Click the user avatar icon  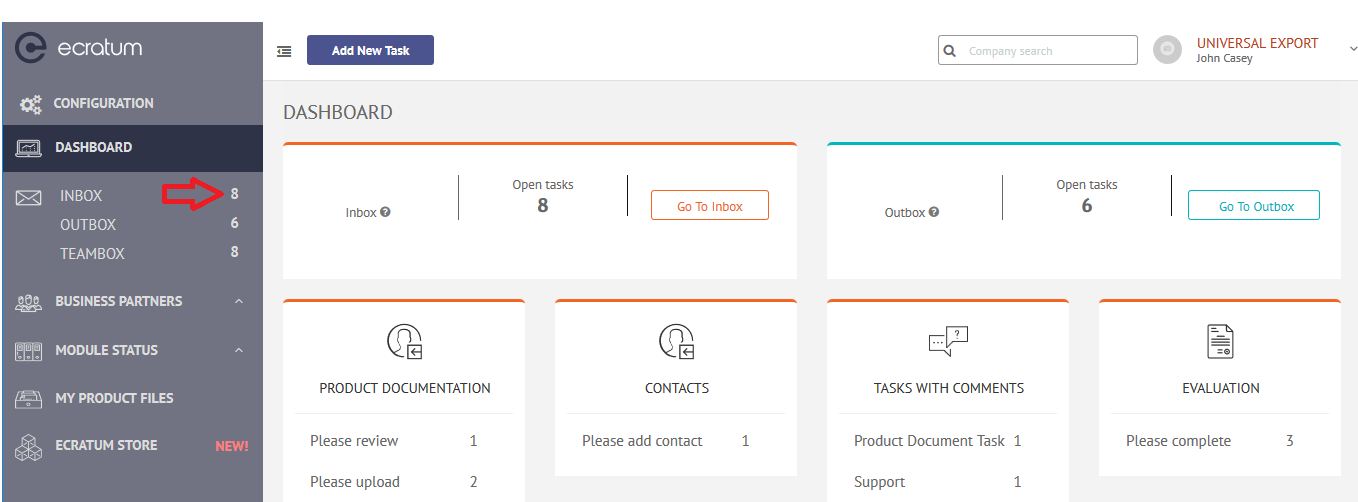pyautogui.click(x=1167, y=50)
